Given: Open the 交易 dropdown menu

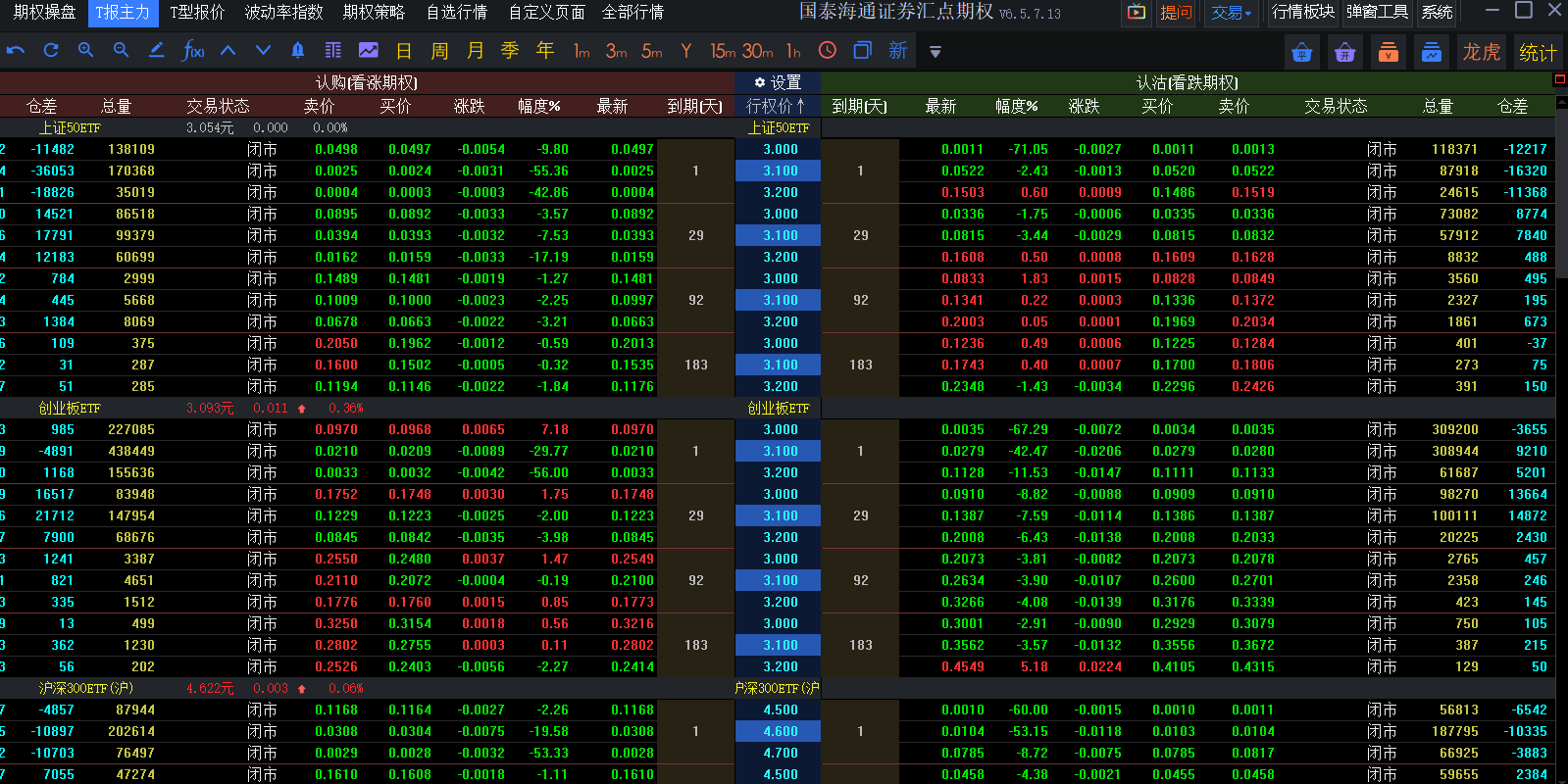Looking at the screenshot, I should (1232, 13).
